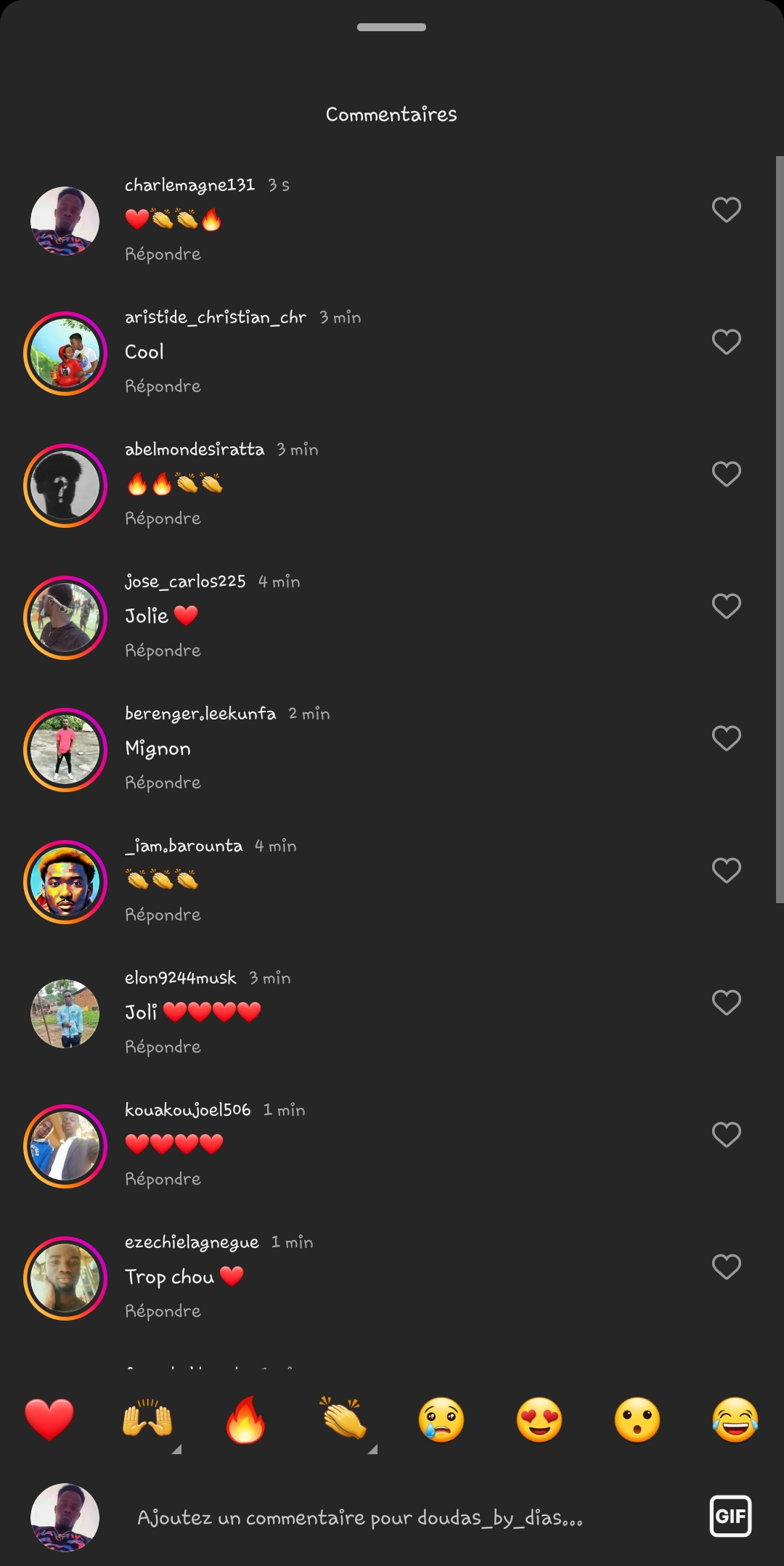This screenshot has width=784, height=1566.
Task: Like the "Cool" comment by aristide_christian_chr
Action: click(x=726, y=342)
